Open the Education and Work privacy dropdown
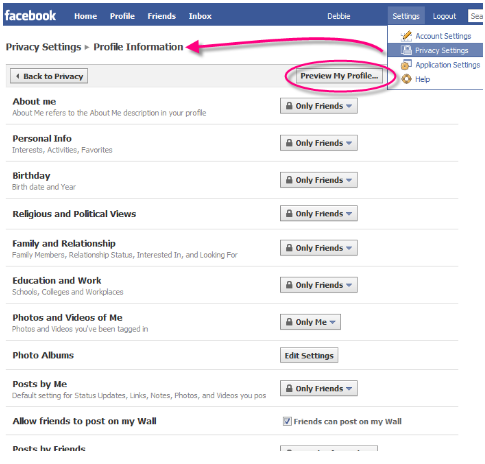The image size is (485, 464). [x=319, y=285]
